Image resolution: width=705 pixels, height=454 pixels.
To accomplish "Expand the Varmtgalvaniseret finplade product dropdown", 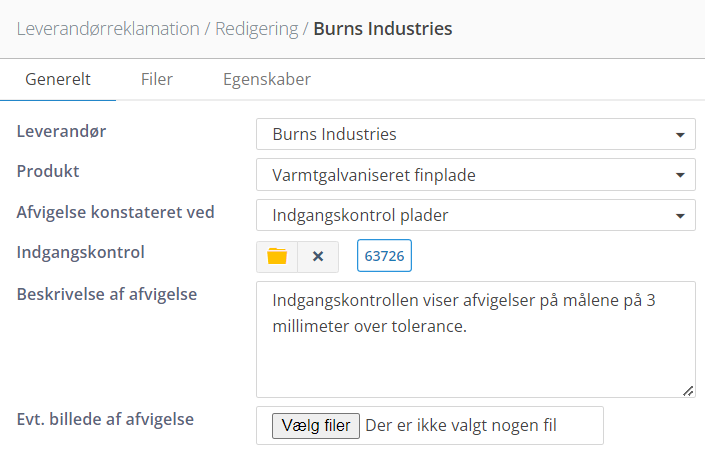I will pyautogui.click(x=476, y=174).
